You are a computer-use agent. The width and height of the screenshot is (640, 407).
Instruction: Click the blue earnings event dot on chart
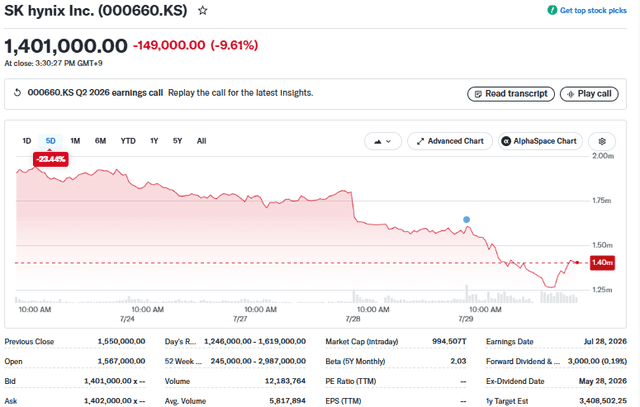tap(467, 220)
